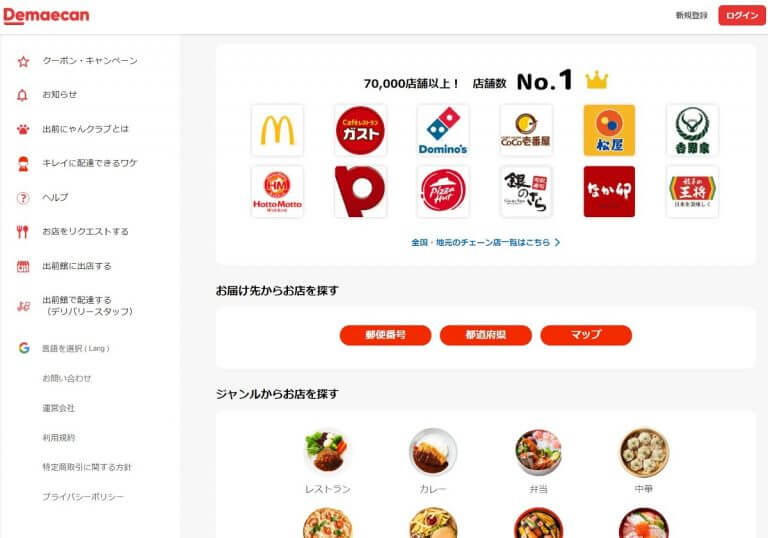Select the Domino's pizza logo
768x538 pixels.
443,130
